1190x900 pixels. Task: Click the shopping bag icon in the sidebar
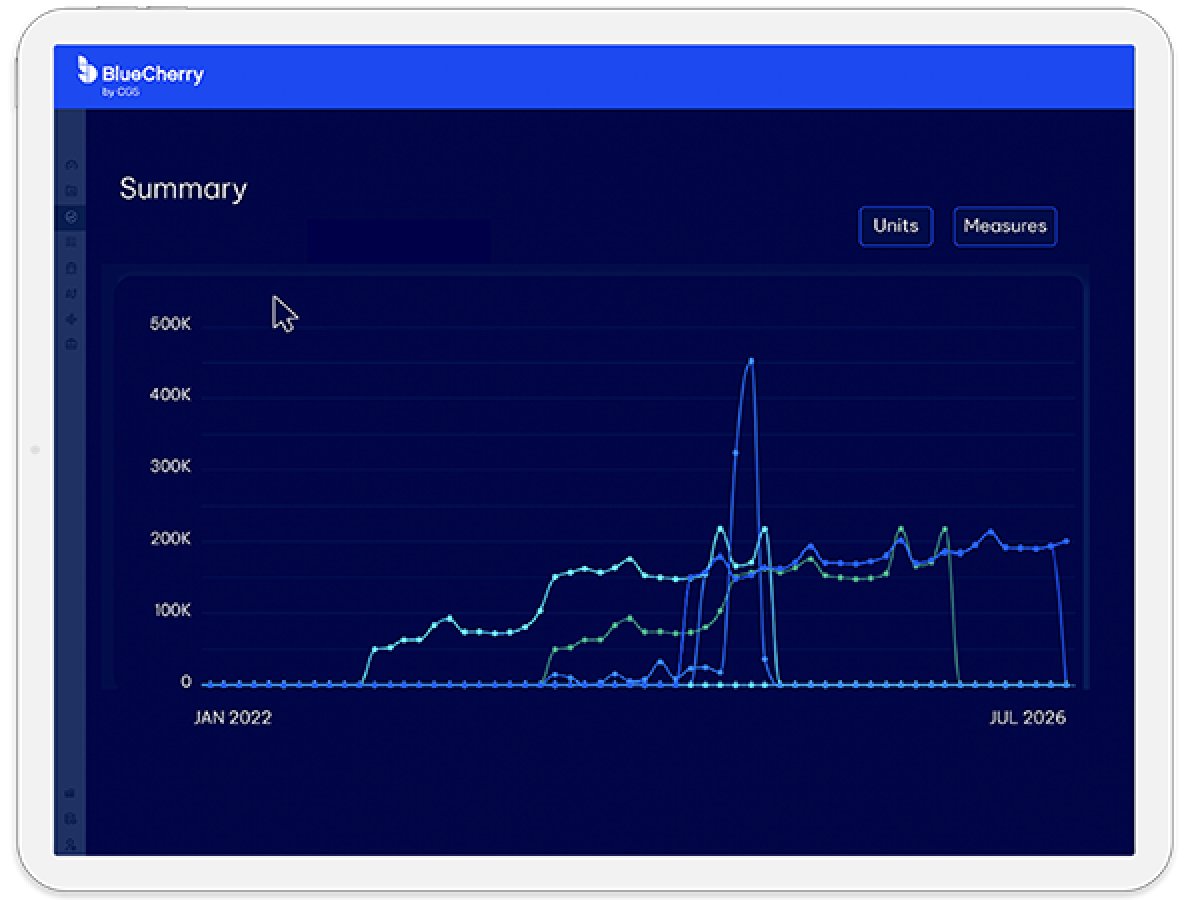70,268
